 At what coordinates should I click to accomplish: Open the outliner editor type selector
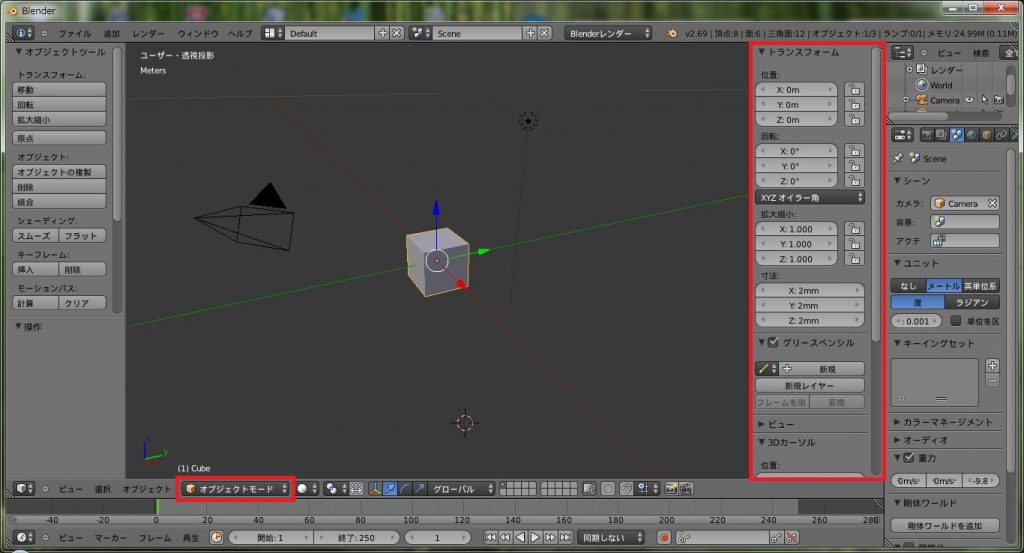(903, 52)
